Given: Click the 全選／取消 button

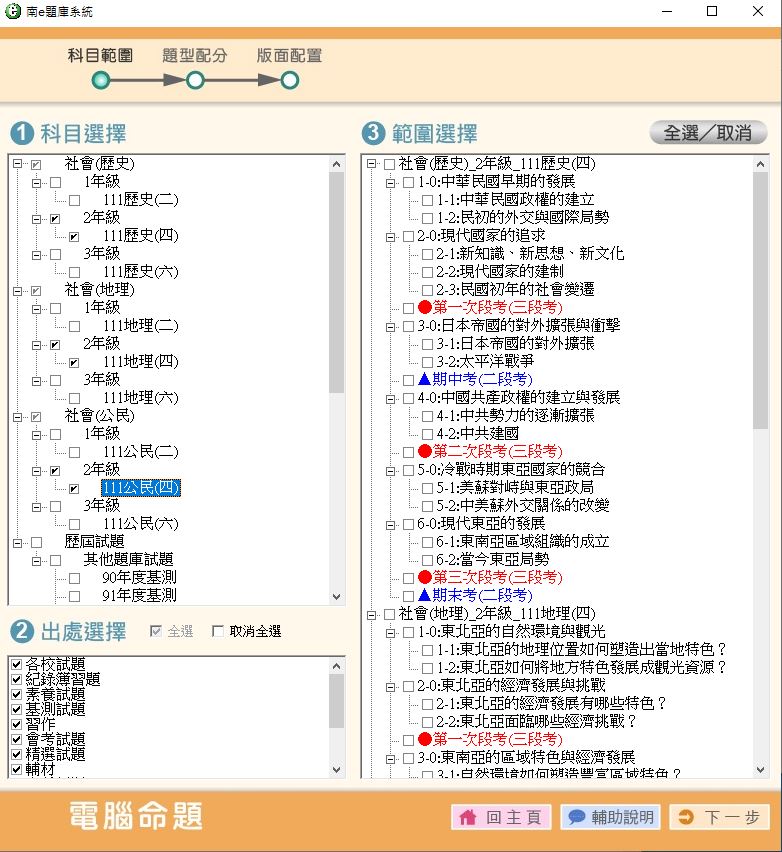Looking at the screenshot, I should 708,133.
